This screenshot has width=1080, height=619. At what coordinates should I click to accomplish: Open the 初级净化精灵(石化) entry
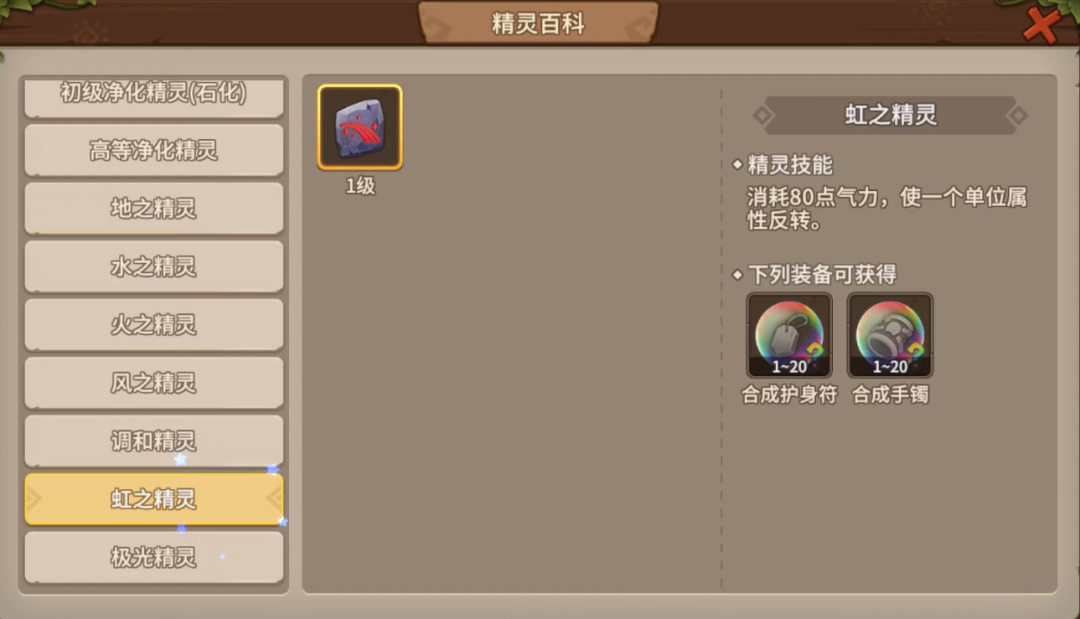tap(154, 96)
